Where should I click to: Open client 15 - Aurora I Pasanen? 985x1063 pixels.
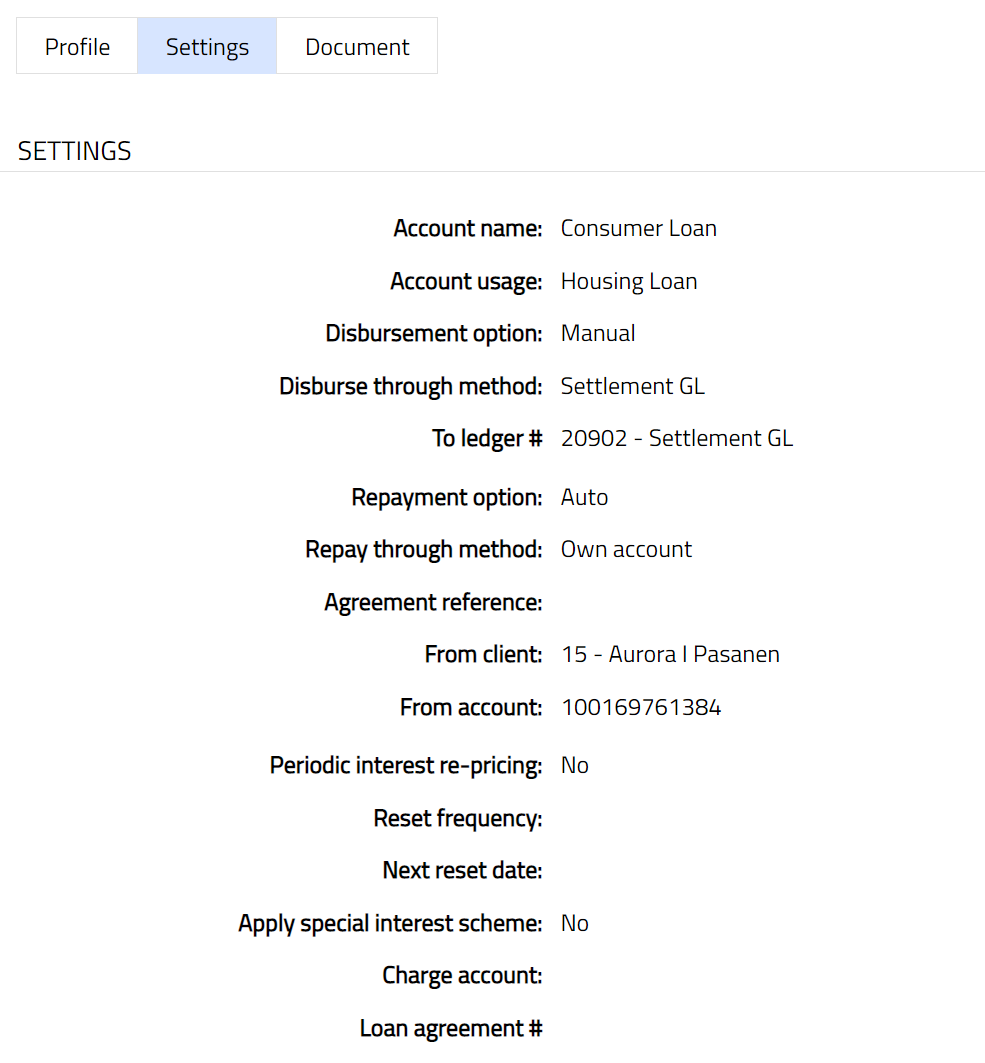[670, 654]
